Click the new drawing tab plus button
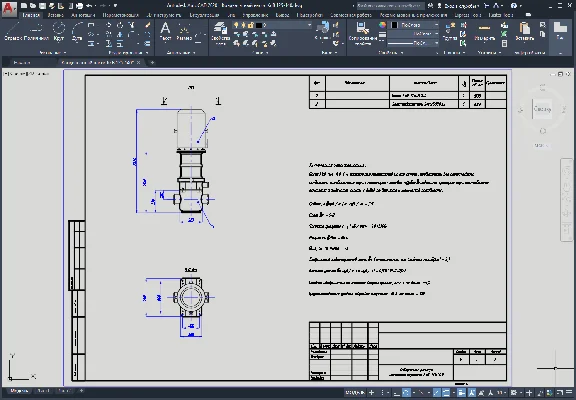576x400 pixels. coord(152,62)
